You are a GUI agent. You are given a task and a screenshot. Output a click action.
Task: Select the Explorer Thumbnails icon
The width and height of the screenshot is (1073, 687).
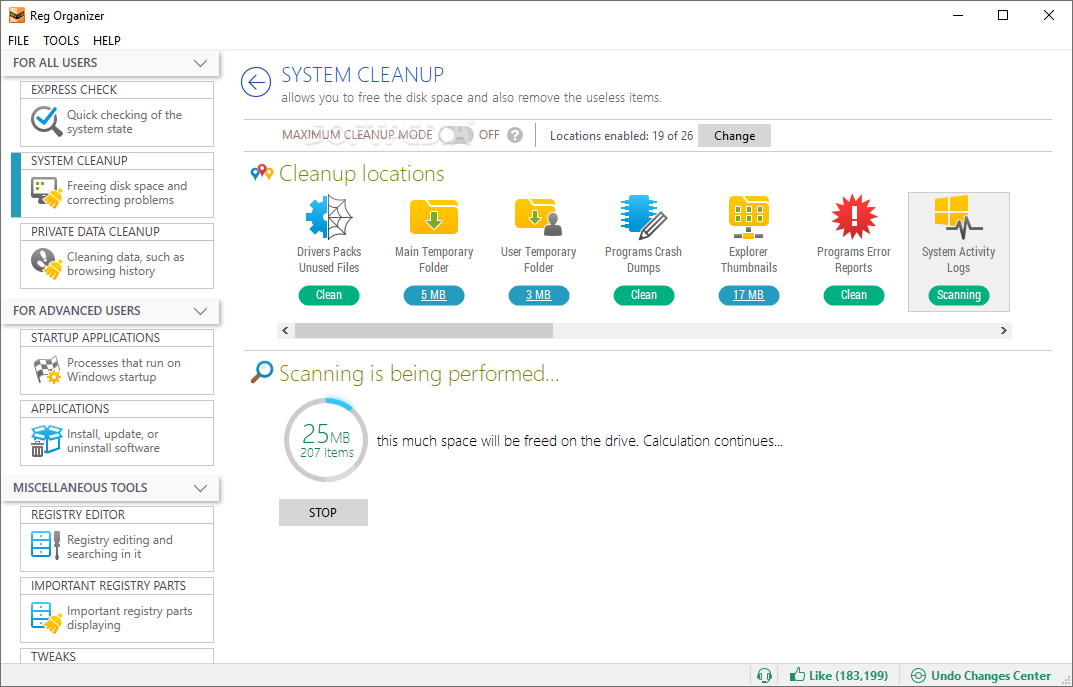[749, 217]
